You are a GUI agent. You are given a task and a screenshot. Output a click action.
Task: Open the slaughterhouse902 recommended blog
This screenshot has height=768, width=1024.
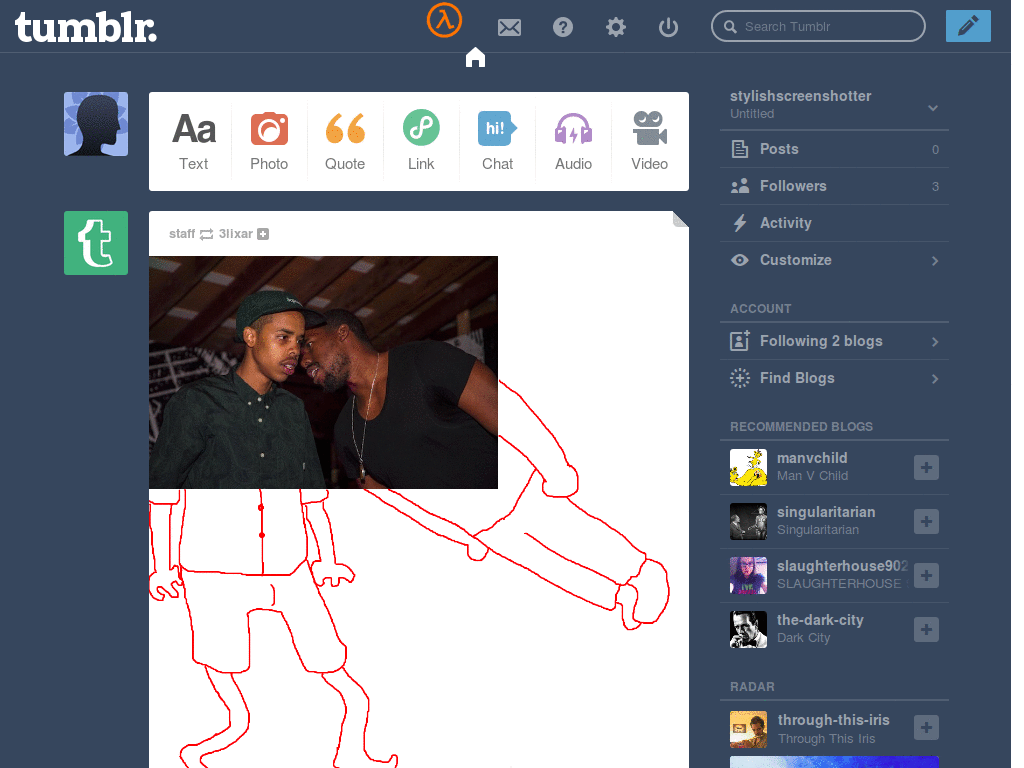tap(842, 566)
